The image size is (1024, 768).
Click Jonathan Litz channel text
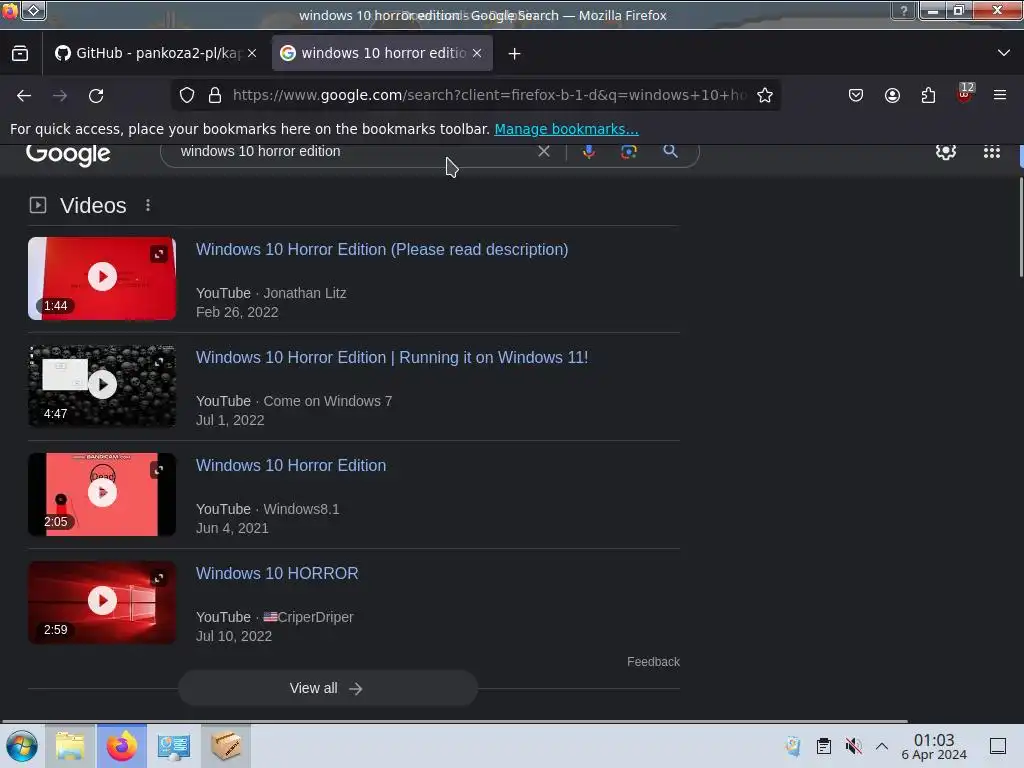click(x=304, y=293)
